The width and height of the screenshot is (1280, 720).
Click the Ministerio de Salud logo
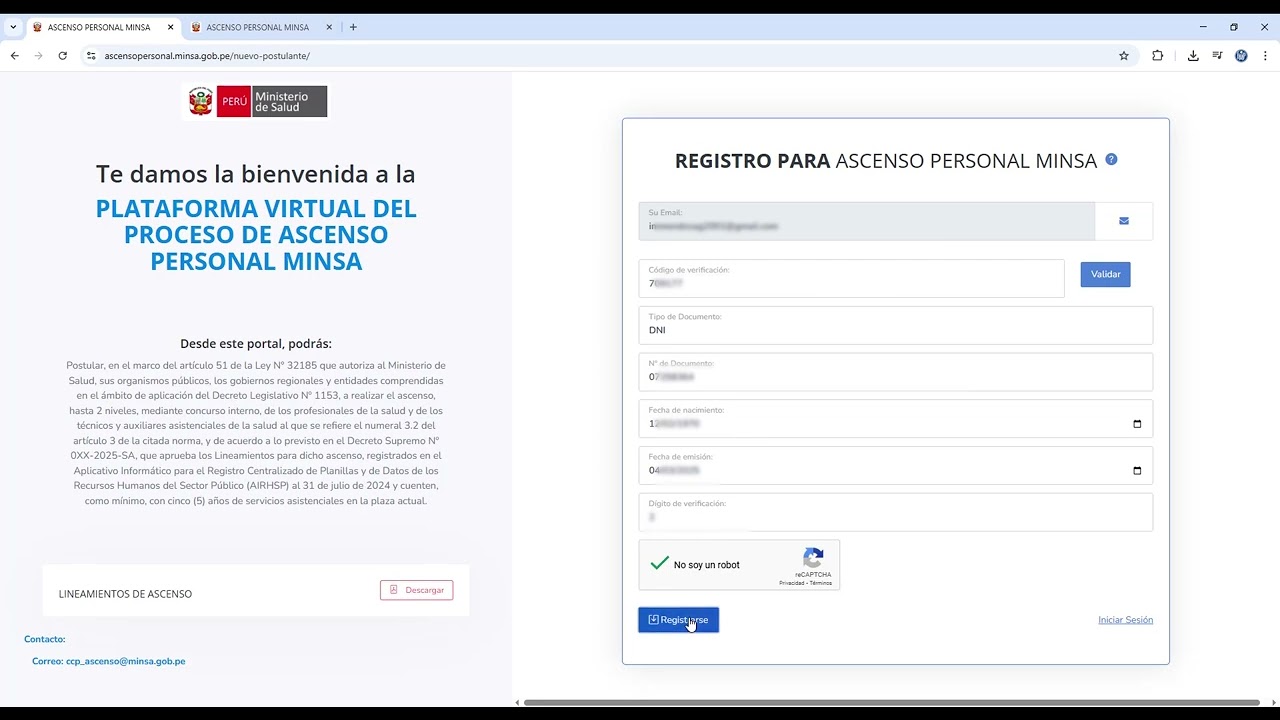(258, 101)
